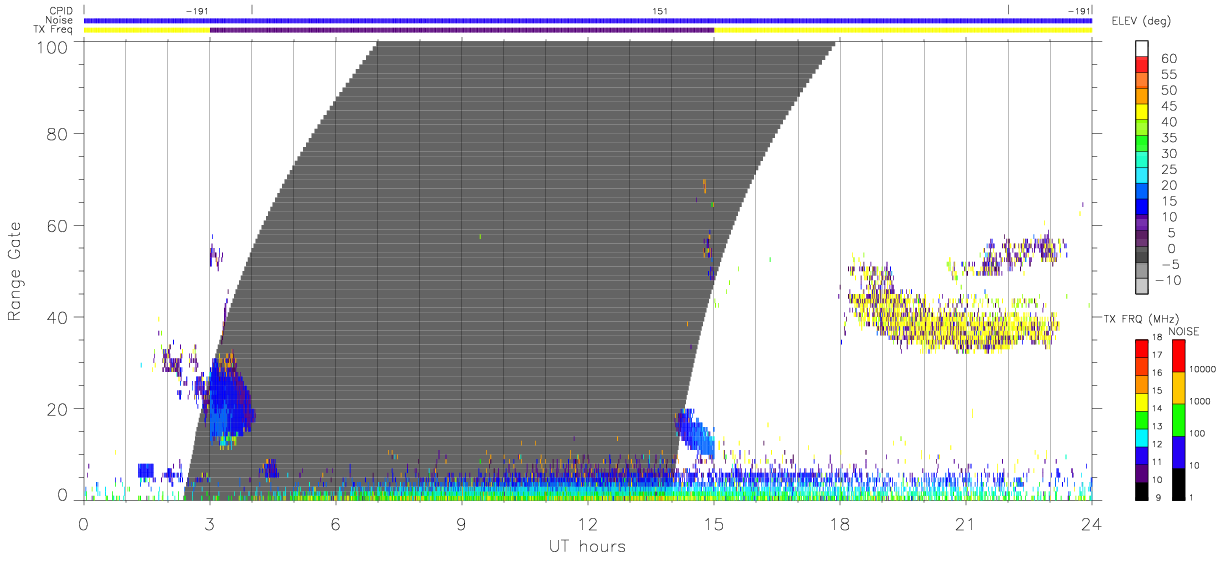Click the "9" UT hours tick label

(462, 524)
